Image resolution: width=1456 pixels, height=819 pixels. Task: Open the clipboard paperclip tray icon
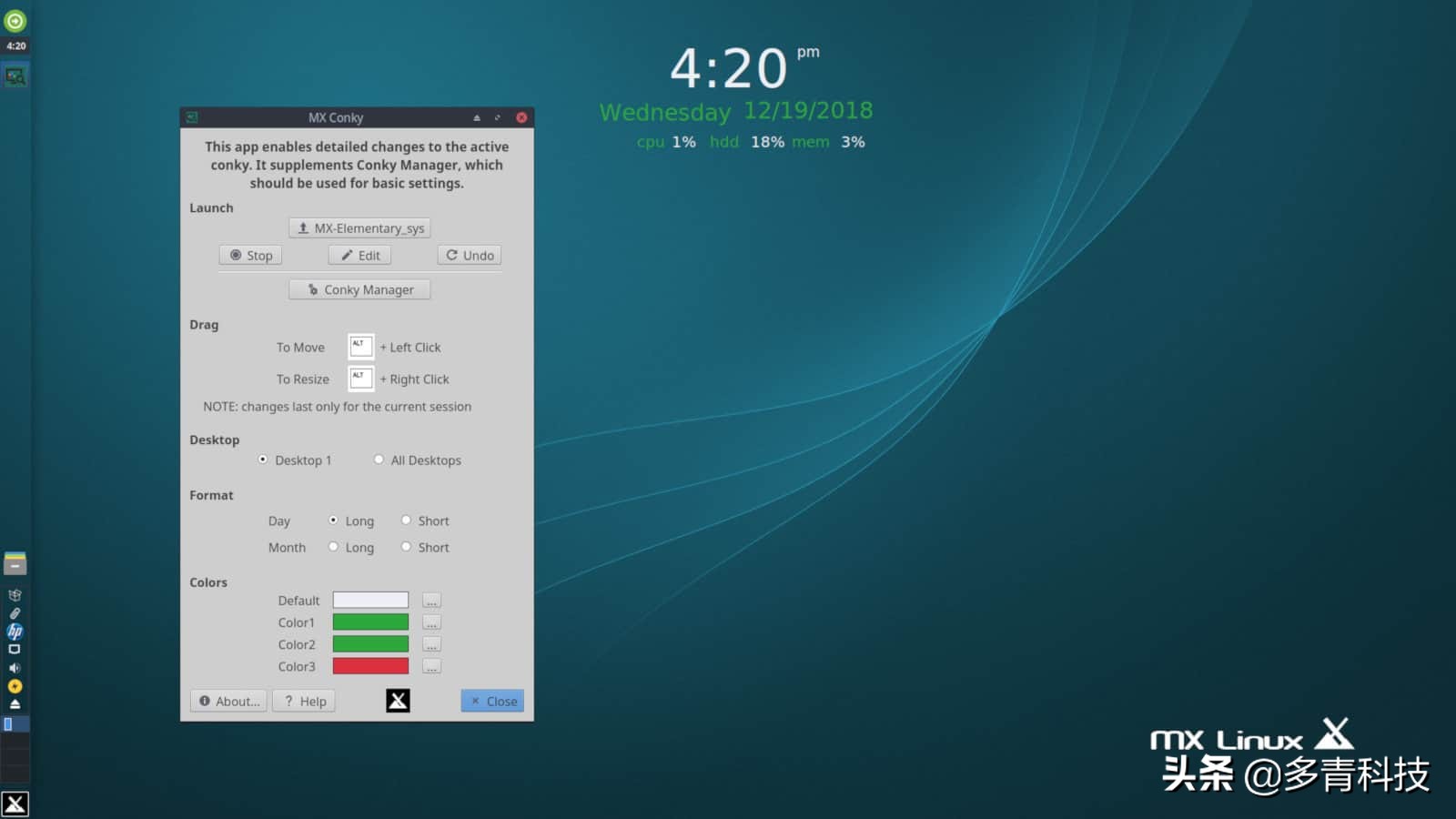[15, 613]
